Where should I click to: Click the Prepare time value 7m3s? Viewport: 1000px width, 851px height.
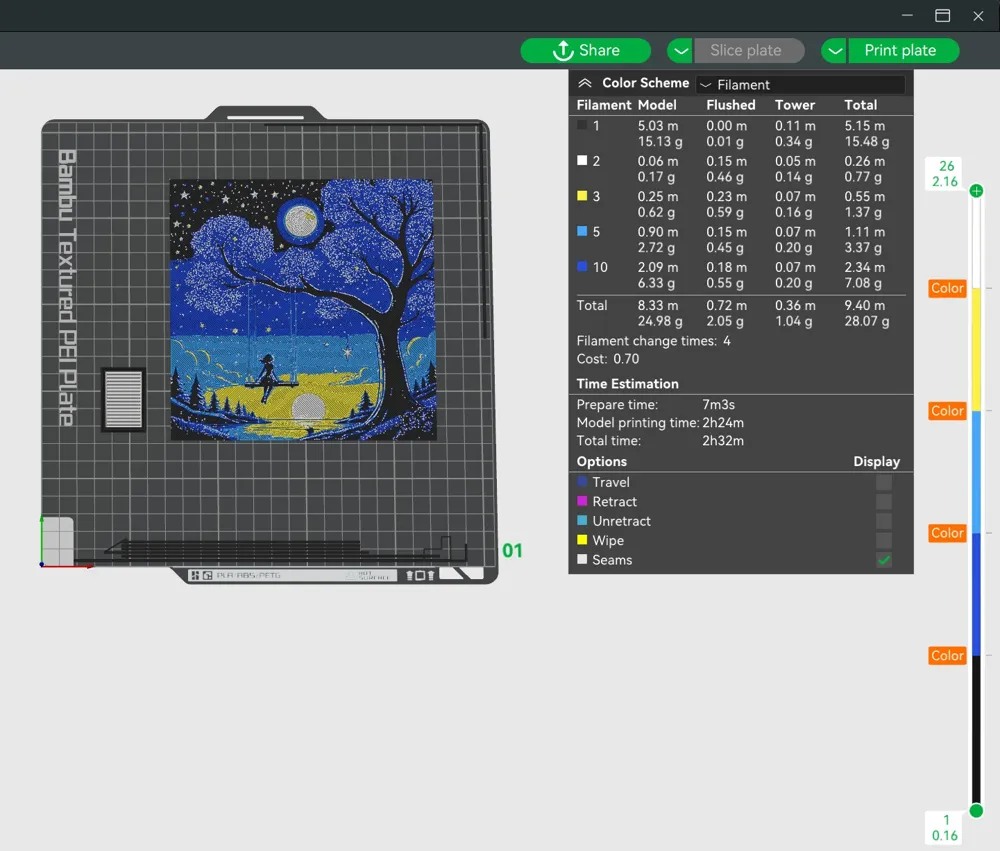pyautogui.click(x=718, y=405)
